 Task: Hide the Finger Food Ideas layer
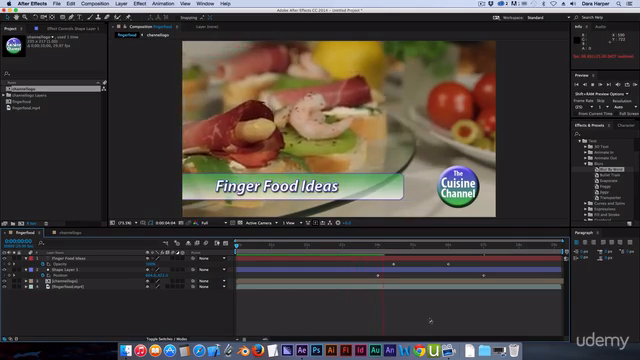click(x=4, y=258)
